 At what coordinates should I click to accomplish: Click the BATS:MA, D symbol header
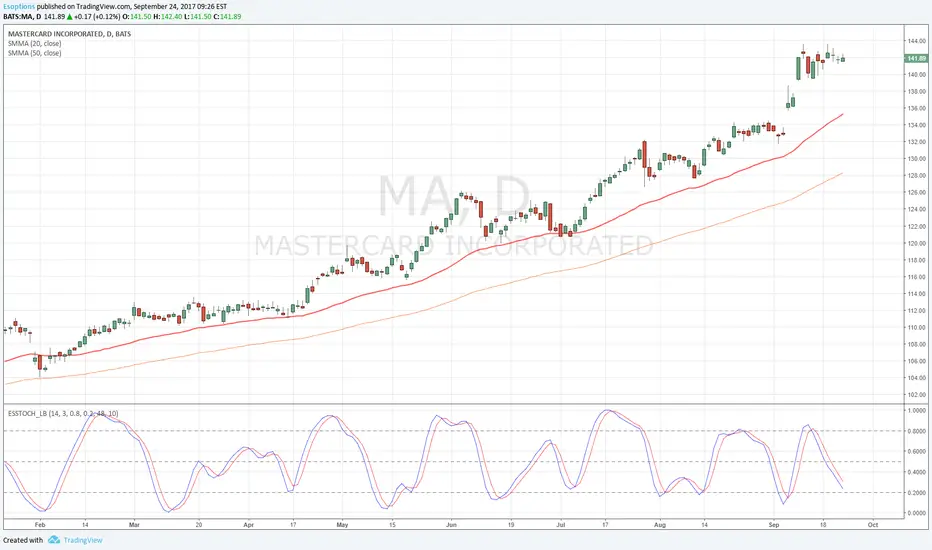[22, 17]
